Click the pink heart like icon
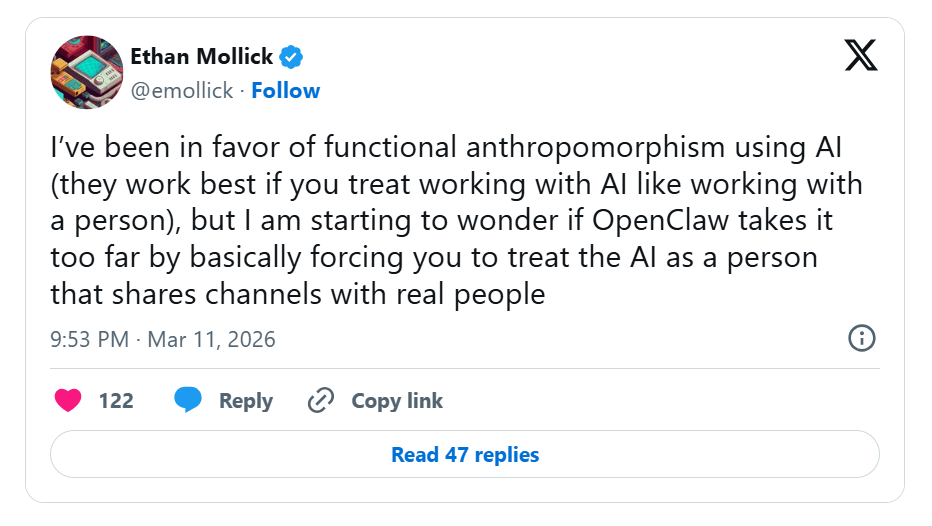This screenshot has width=932, height=526. tap(68, 401)
